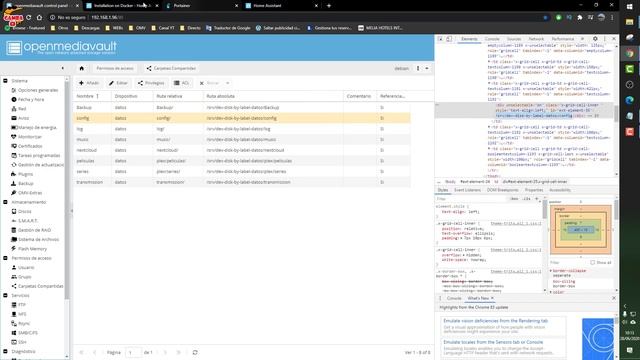
Task: Open NFS service settings
Action: pyautogui.click(x=22, y=314)
